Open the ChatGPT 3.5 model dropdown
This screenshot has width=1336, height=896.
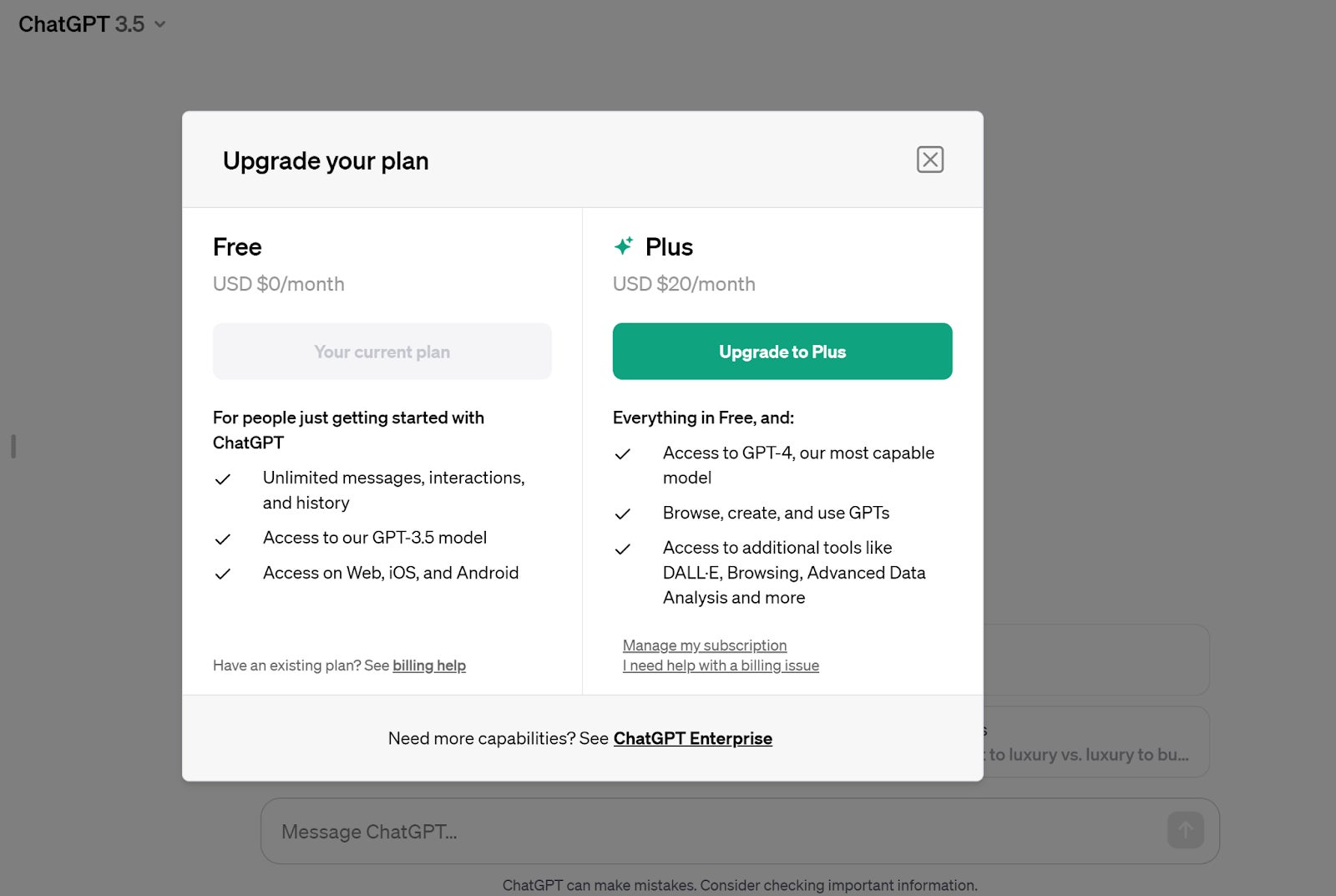(92, 24)
